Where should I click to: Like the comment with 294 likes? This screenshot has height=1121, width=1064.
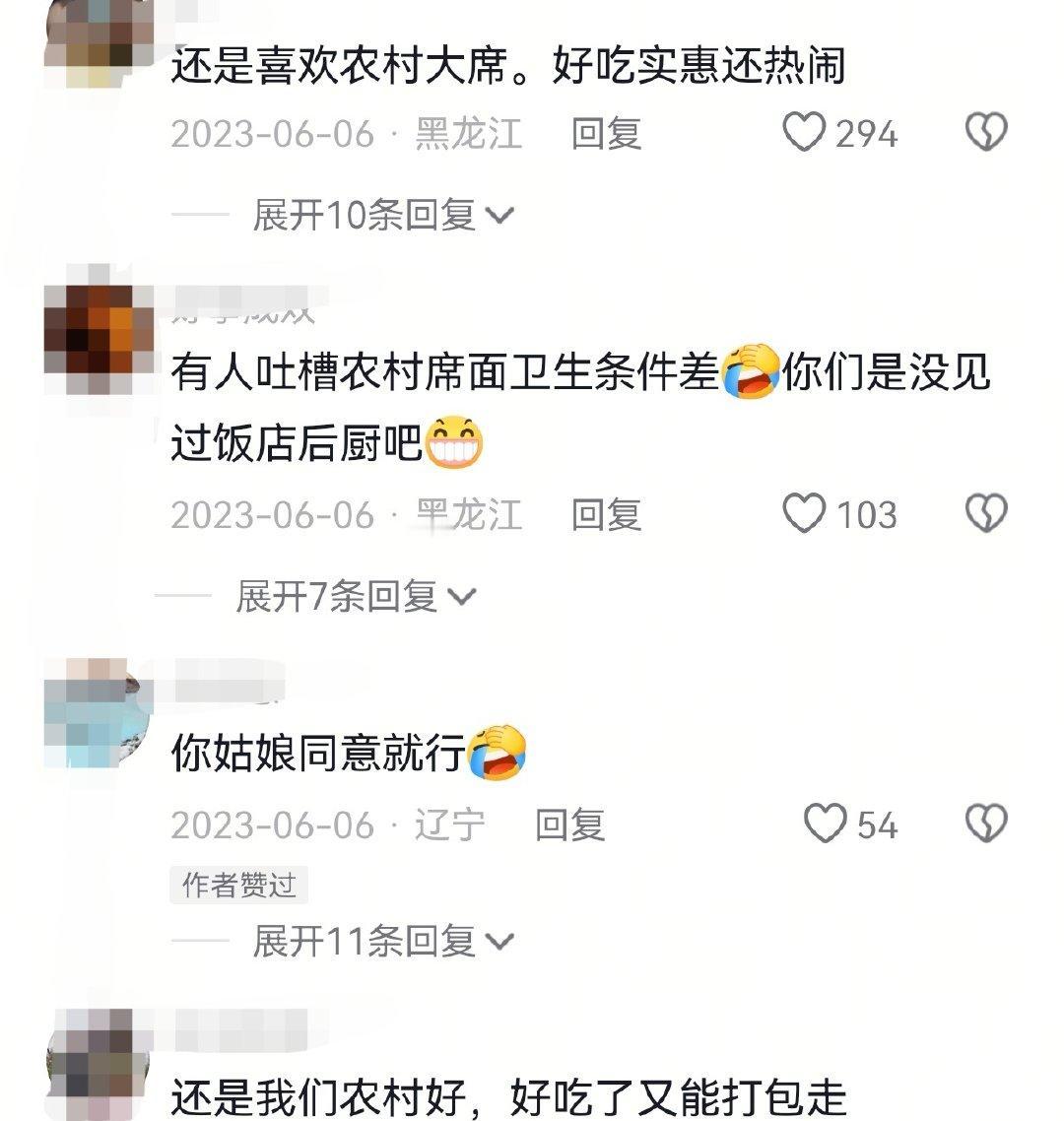(804, 132)
